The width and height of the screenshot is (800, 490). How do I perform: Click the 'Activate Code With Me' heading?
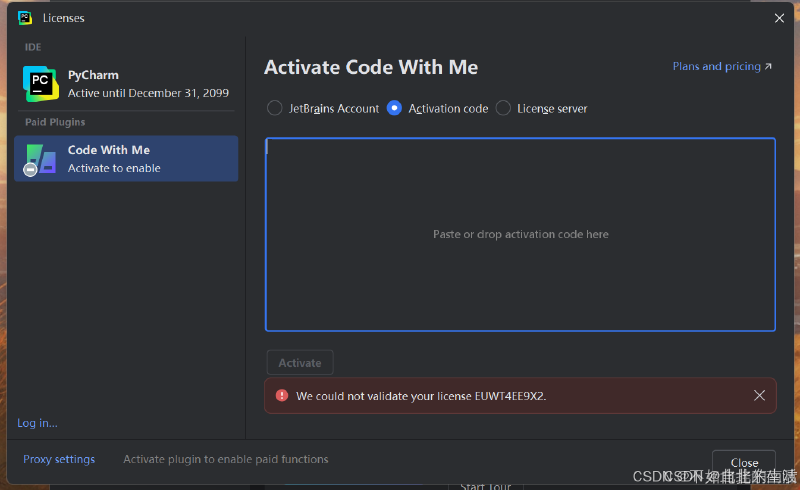pos(371,67)
